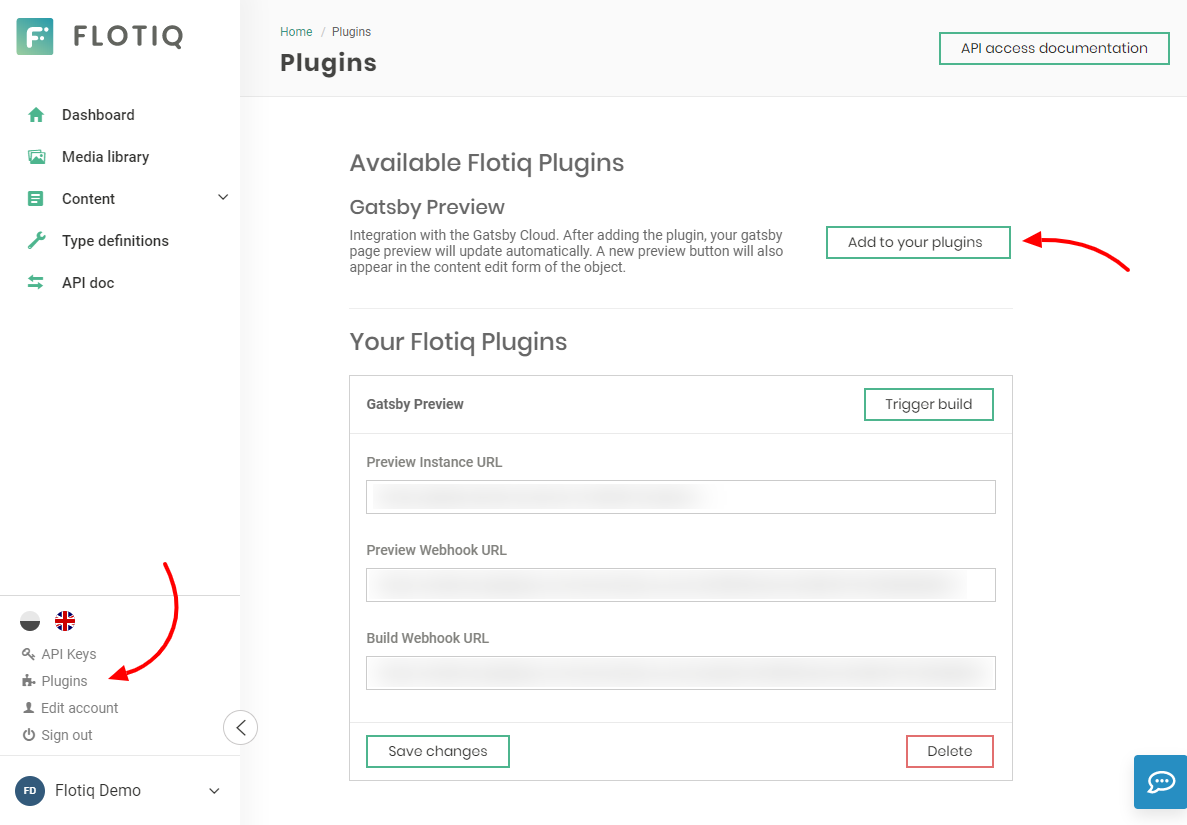Click the Media library image icon
1187x825 pixels.
tap(36, 157)
